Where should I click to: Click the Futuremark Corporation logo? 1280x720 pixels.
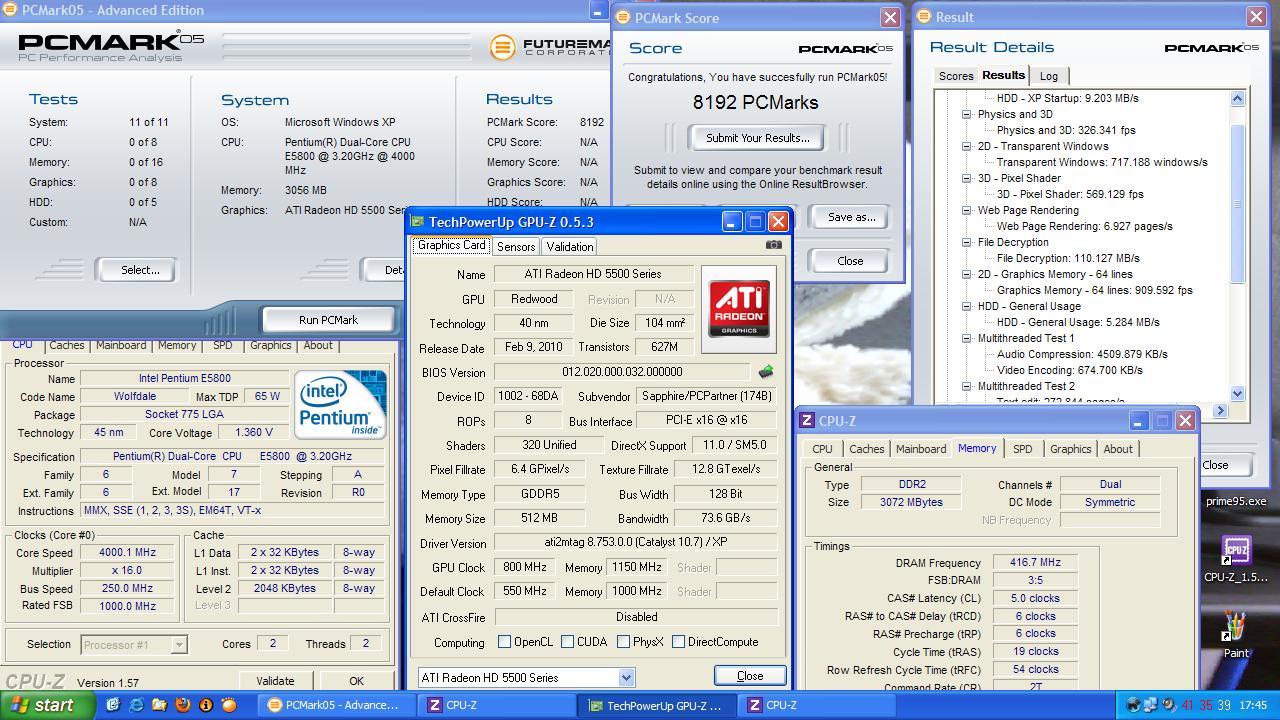click(549, 46)
